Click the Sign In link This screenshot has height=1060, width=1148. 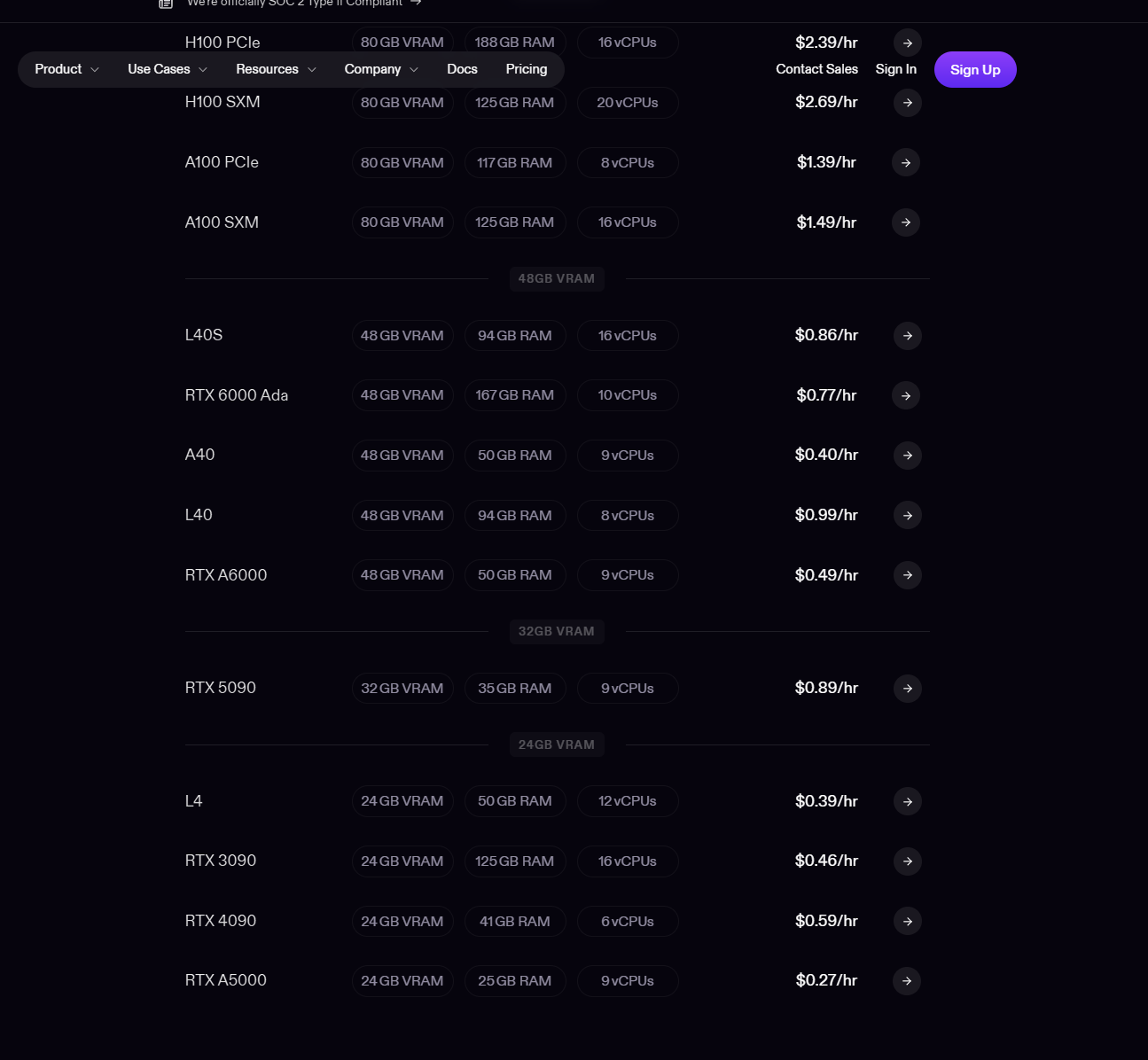[895, 69]
